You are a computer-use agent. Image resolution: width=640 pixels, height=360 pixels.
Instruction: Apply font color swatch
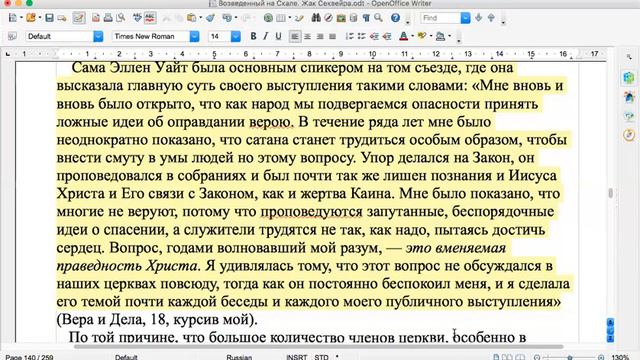[403, 36]
